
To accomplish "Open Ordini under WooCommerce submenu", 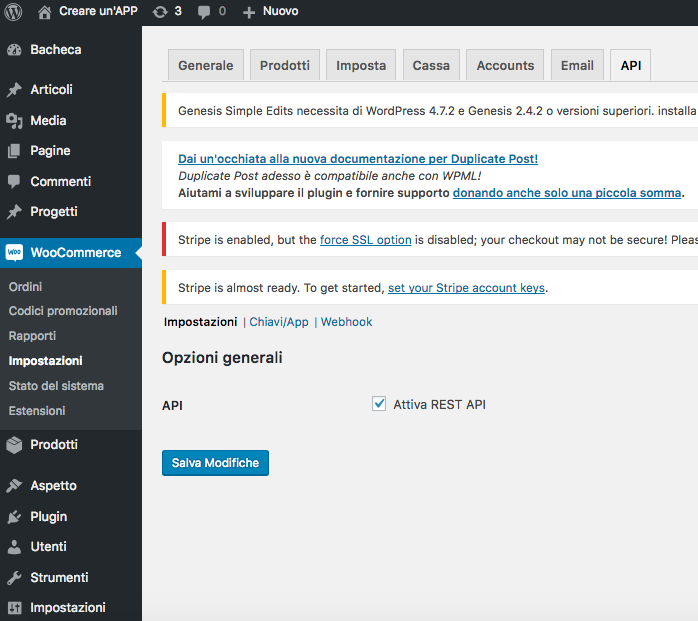I will (25, 287).
